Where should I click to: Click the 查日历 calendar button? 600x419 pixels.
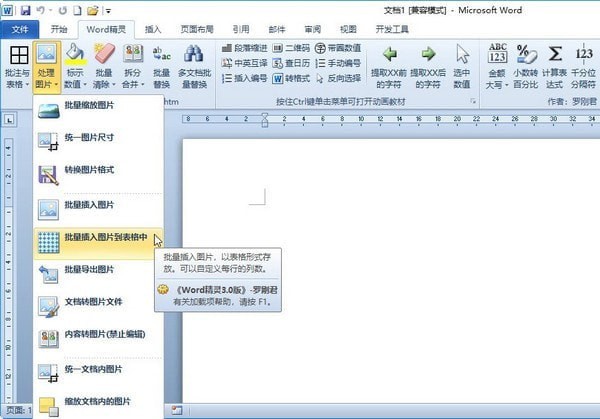(x=291, y=63)
